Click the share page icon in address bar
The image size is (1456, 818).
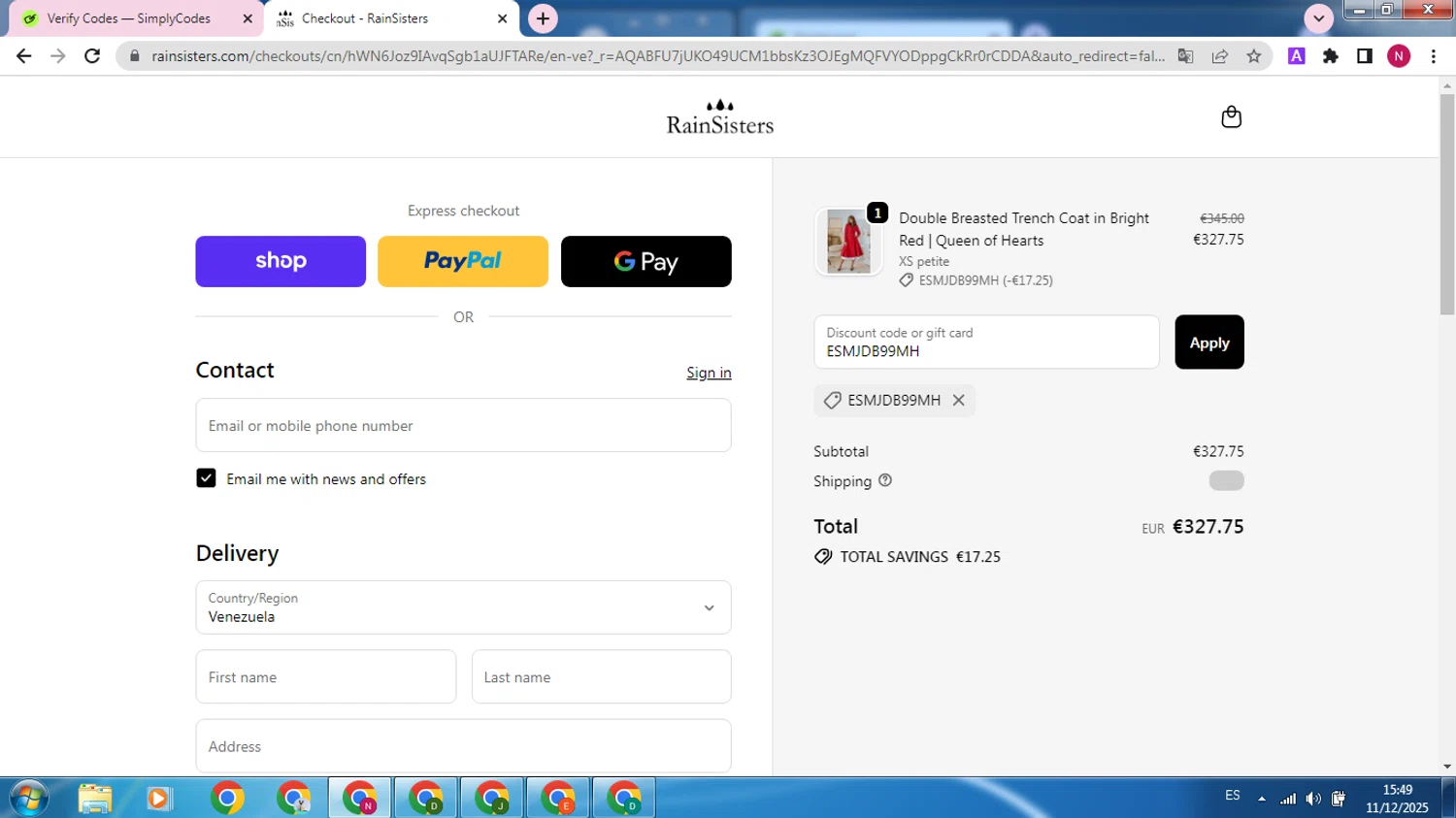click(x=1219, y=56)
